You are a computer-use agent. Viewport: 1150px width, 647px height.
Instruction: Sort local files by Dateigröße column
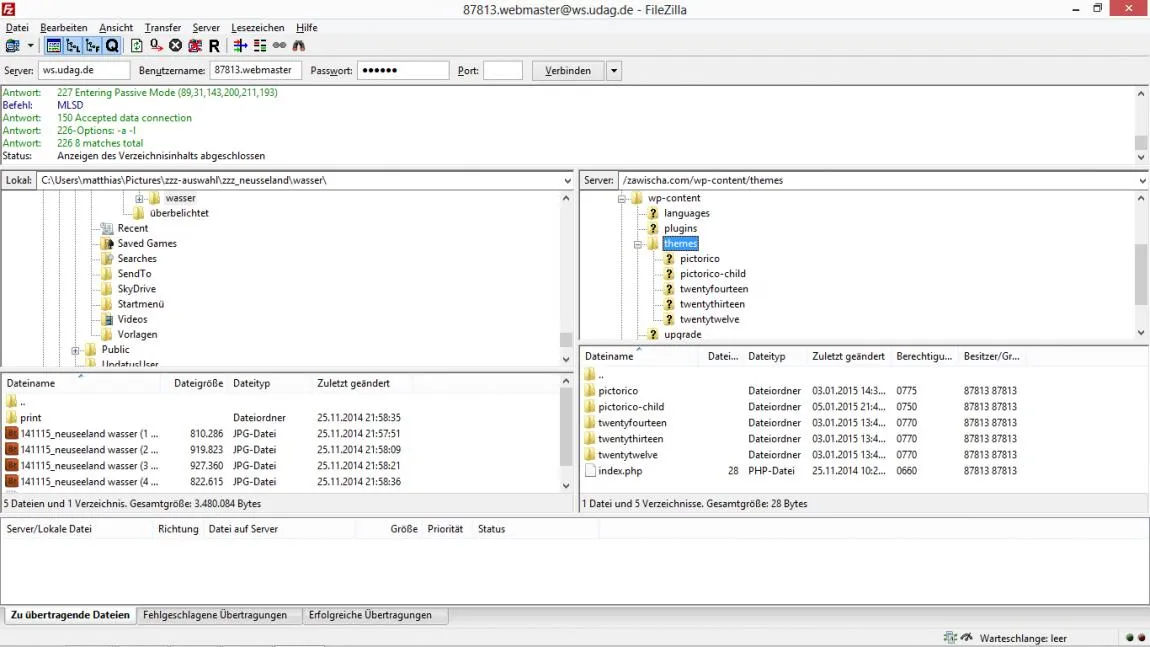[x=198, y=384]
